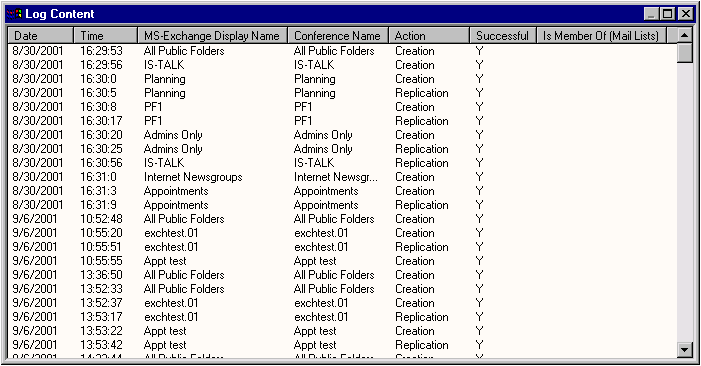Image resolution: width=701 pixels, height=366 pixels.
Task: Minimize the Log Content window
Action: pos(651,14)
